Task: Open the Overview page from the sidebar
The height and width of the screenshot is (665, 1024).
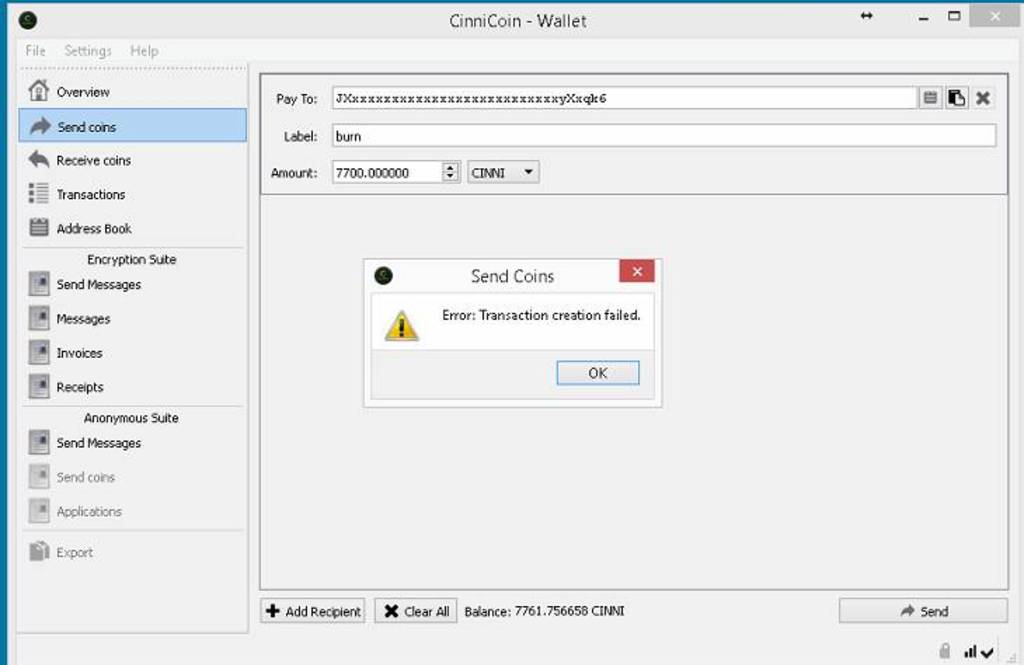Action: click(x=133, y=91)
